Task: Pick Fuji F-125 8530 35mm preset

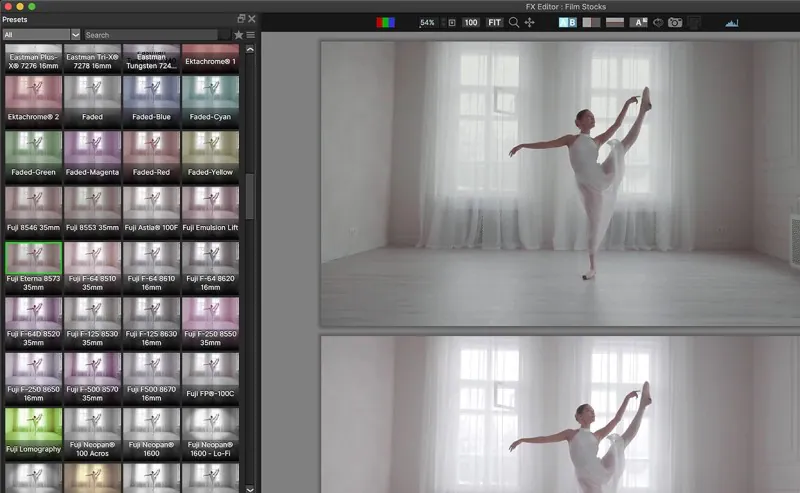Action: point(92,323)
